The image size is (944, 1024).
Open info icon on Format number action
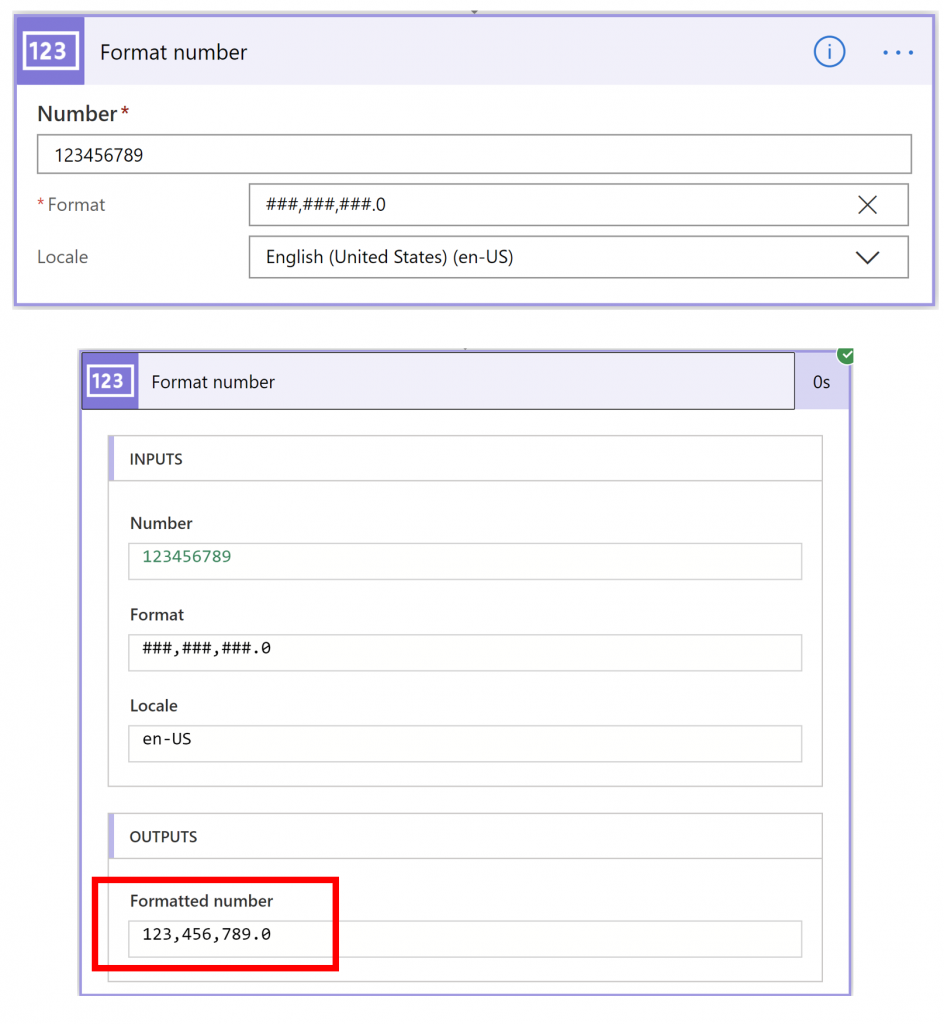(x=829, y=52)
